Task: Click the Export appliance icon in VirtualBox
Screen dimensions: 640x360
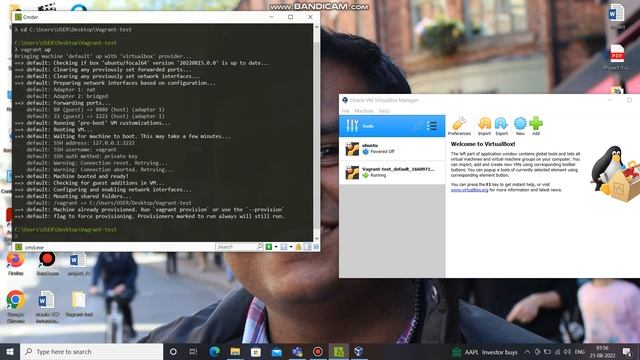Action: click(502, 126)
